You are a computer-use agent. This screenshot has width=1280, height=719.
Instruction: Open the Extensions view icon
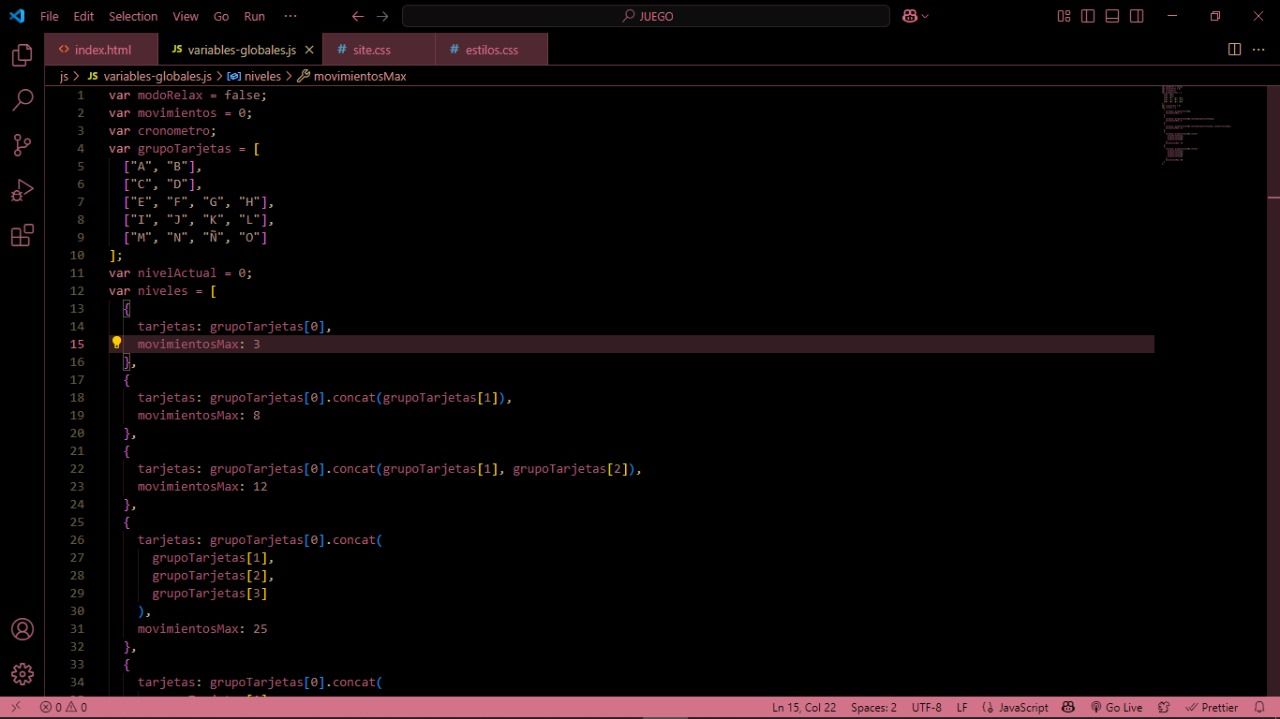pyautogui.click(x=22, y=236)
